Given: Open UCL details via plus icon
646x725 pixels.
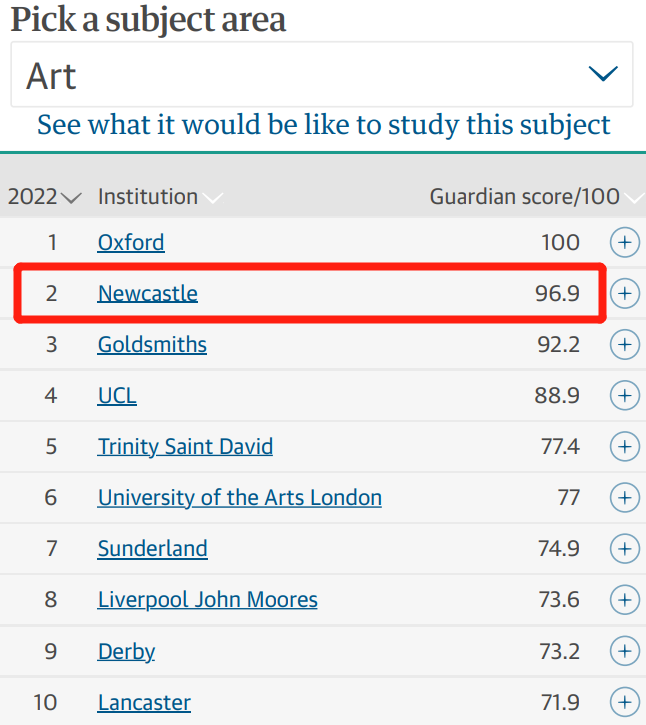Looking at the screenshot, I should 625,395.
